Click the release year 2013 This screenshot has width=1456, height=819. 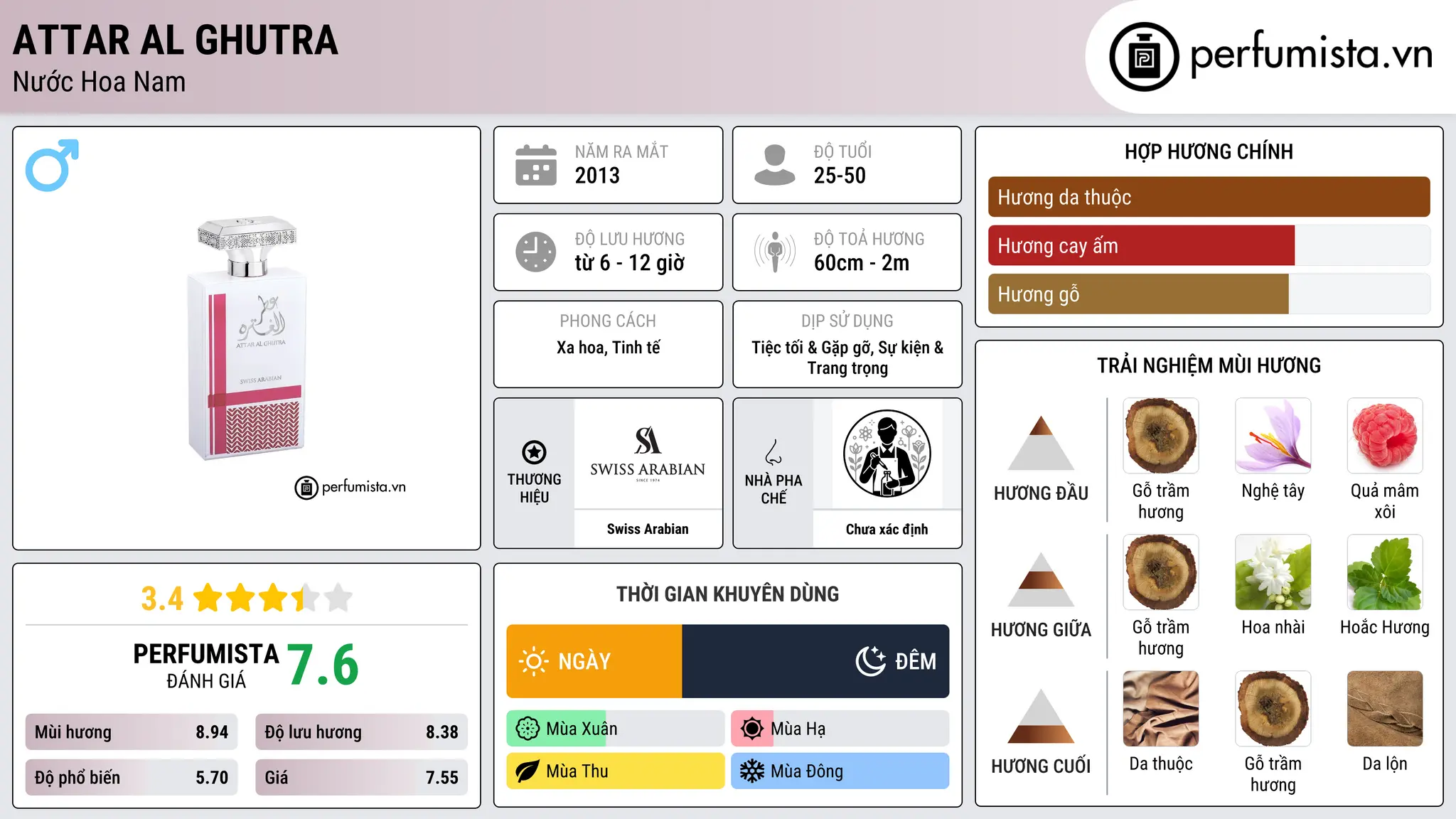(597, 176)
